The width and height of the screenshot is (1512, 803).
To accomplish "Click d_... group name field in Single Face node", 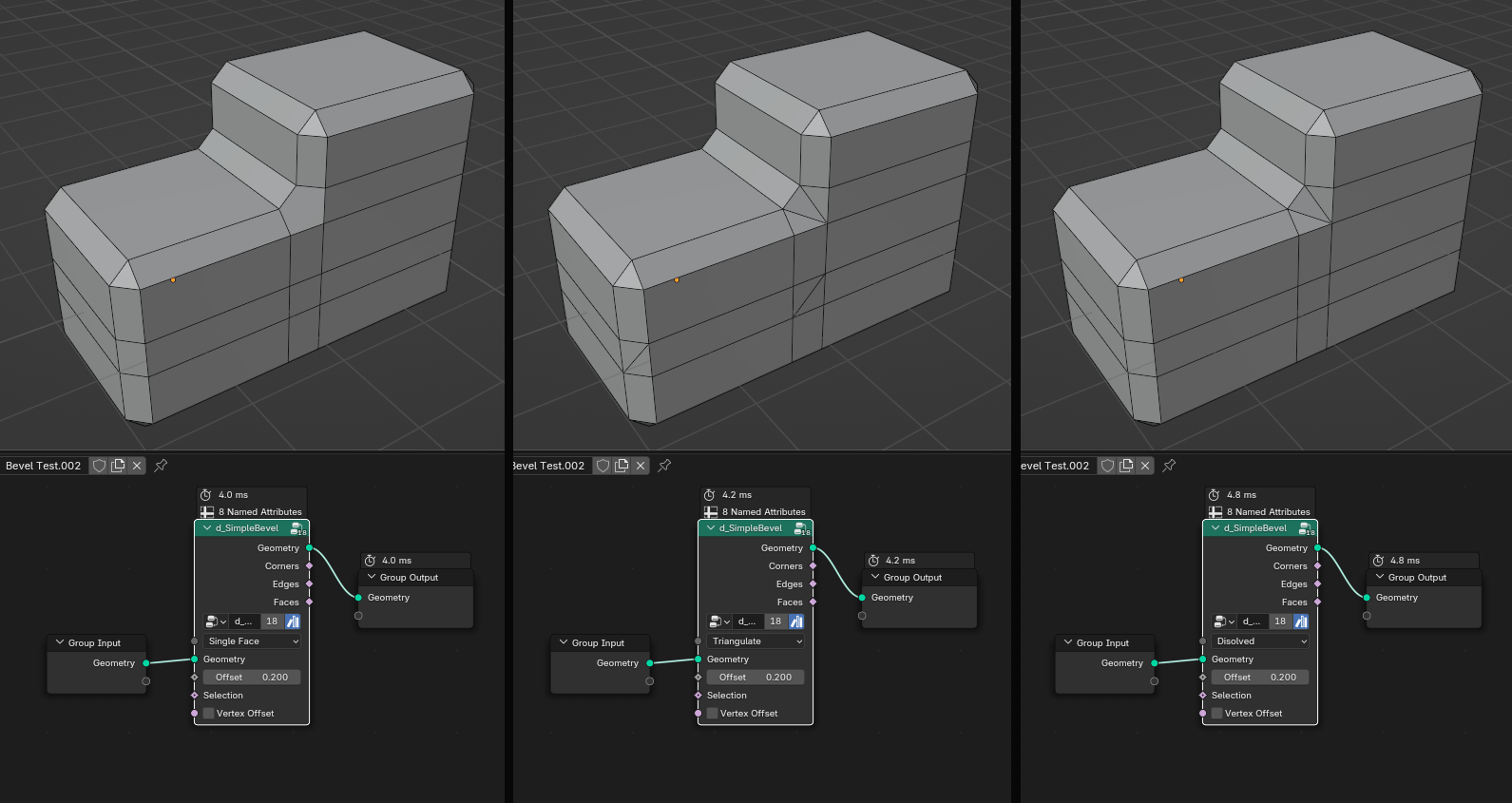I will tap(244, 621).
